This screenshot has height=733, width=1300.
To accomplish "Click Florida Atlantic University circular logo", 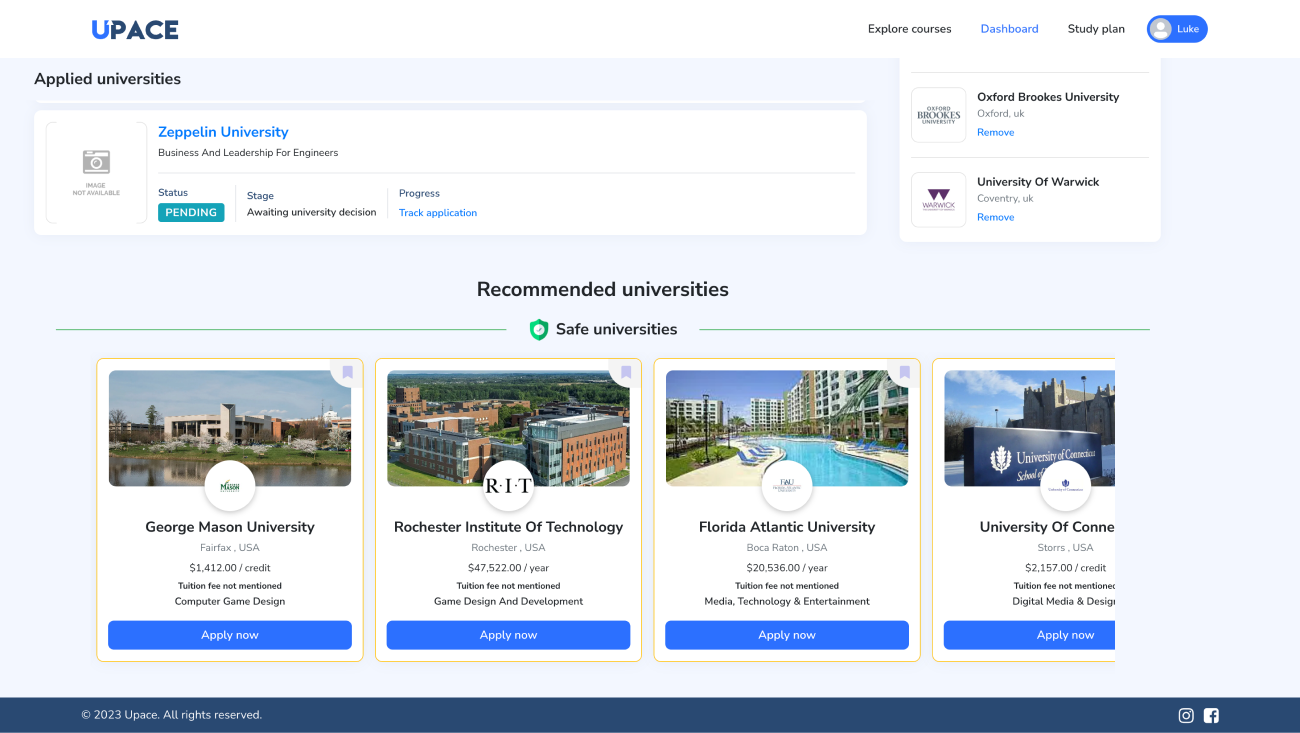I will pyautogui.click(x=787, y=486).
